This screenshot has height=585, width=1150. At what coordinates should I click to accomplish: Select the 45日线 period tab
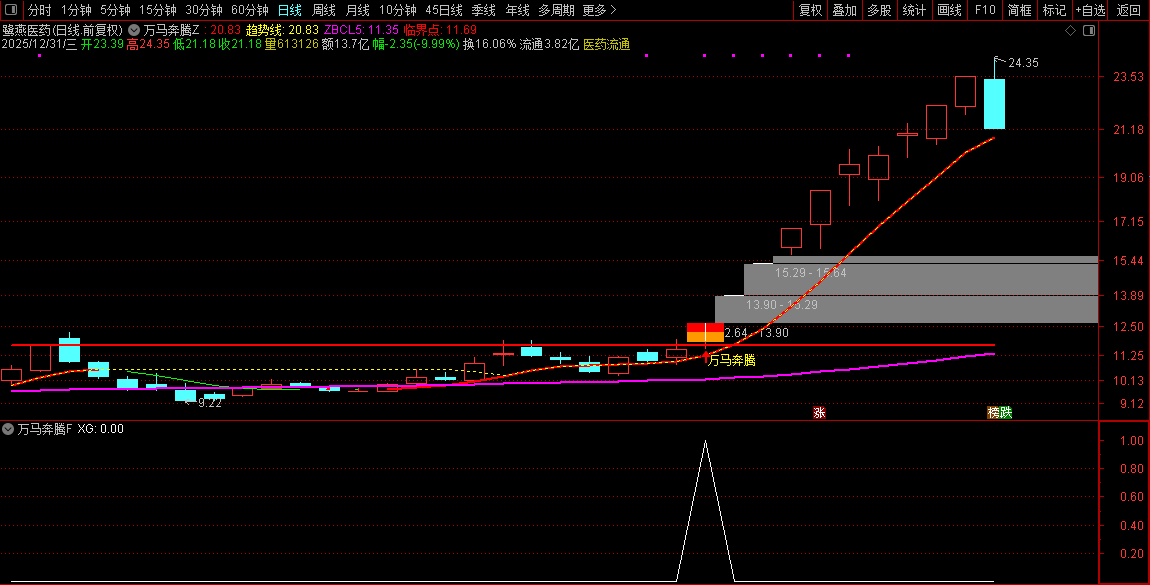(444, 10)
